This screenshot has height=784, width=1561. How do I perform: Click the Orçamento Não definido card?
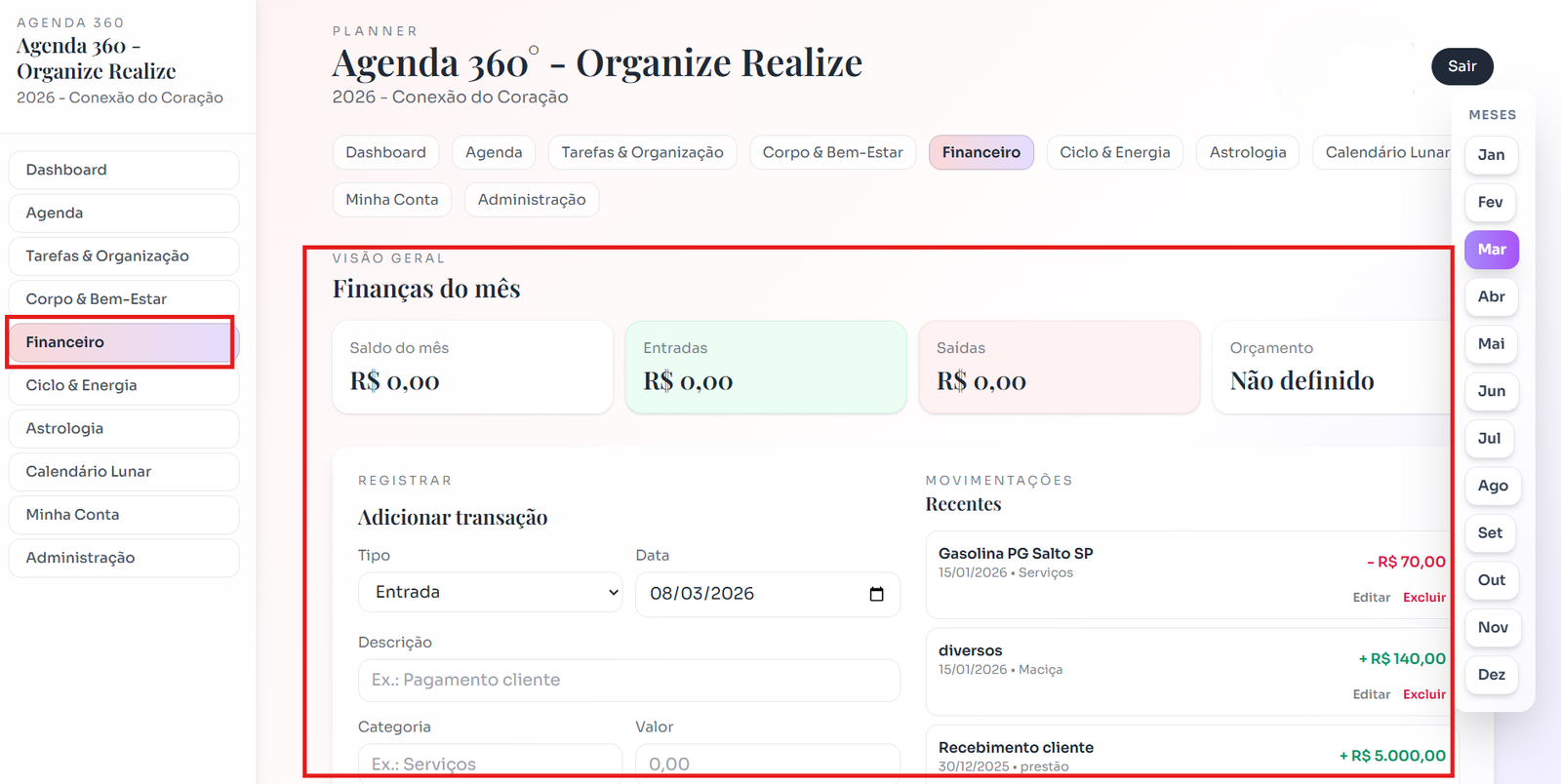pyautogui.click(x=1333, y=368)
